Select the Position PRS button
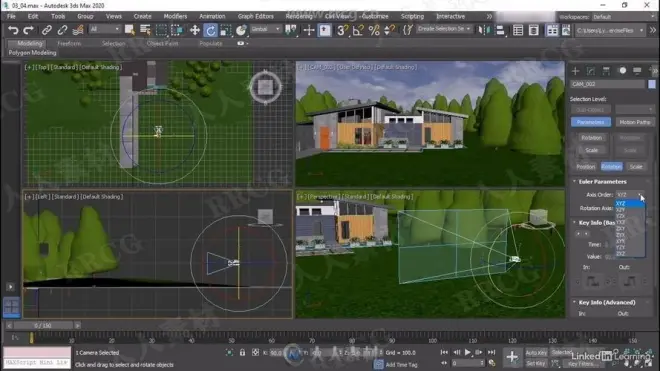 585,167
